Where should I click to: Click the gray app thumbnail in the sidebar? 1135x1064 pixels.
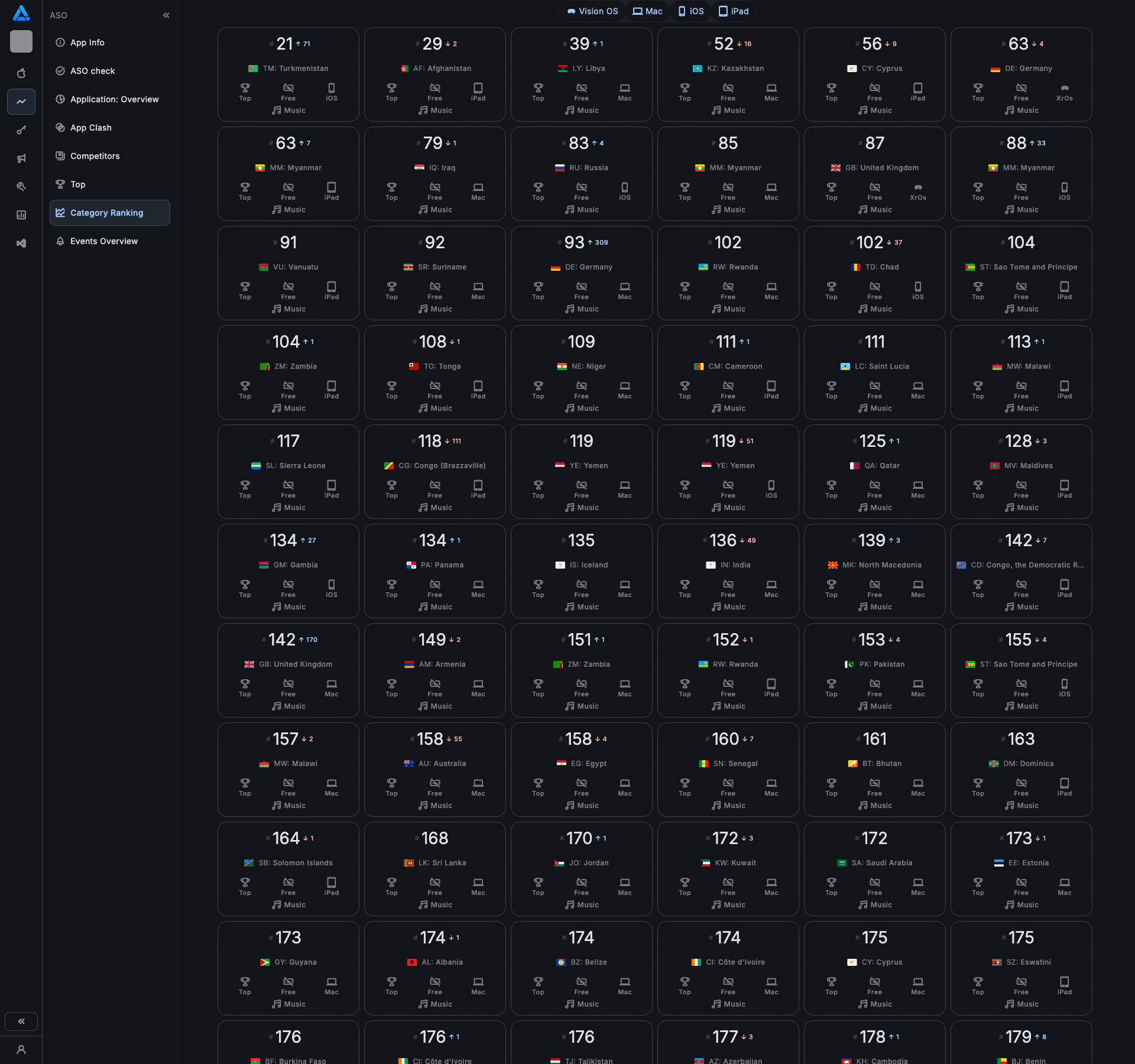(21, 41)
